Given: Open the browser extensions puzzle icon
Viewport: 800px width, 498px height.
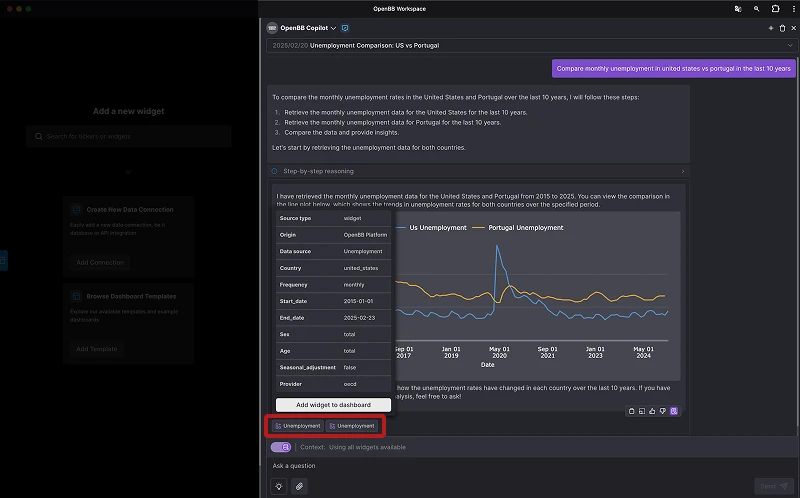Looking at the screenshot, I should tap(775, 8).
